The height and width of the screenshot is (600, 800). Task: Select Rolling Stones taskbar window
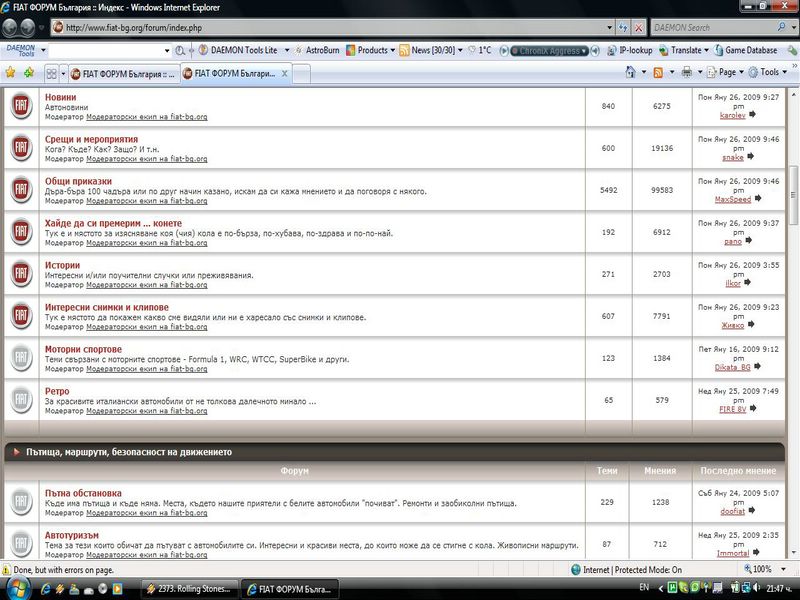pos(191,586)
